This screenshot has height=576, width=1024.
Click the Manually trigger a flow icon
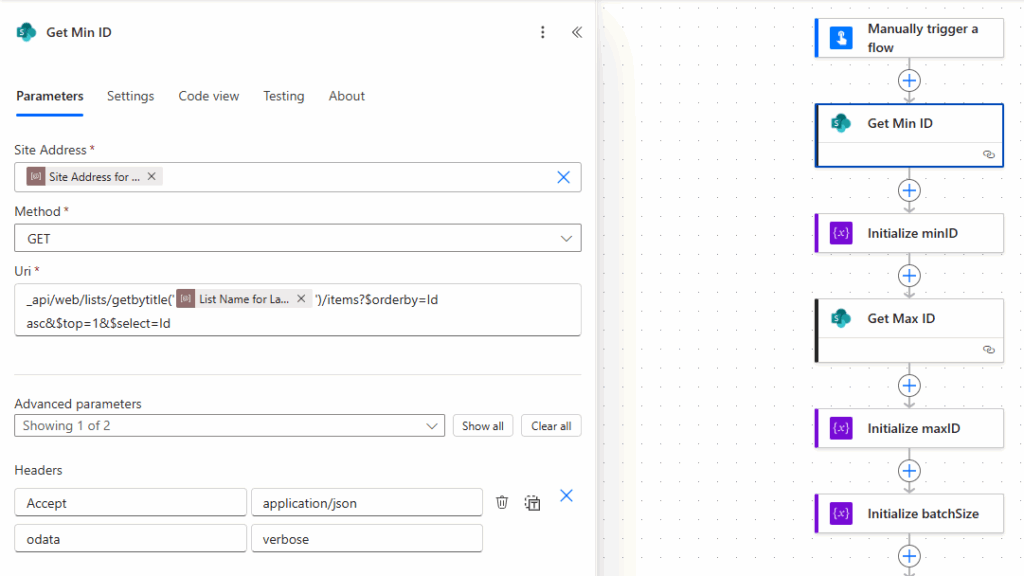841,38
